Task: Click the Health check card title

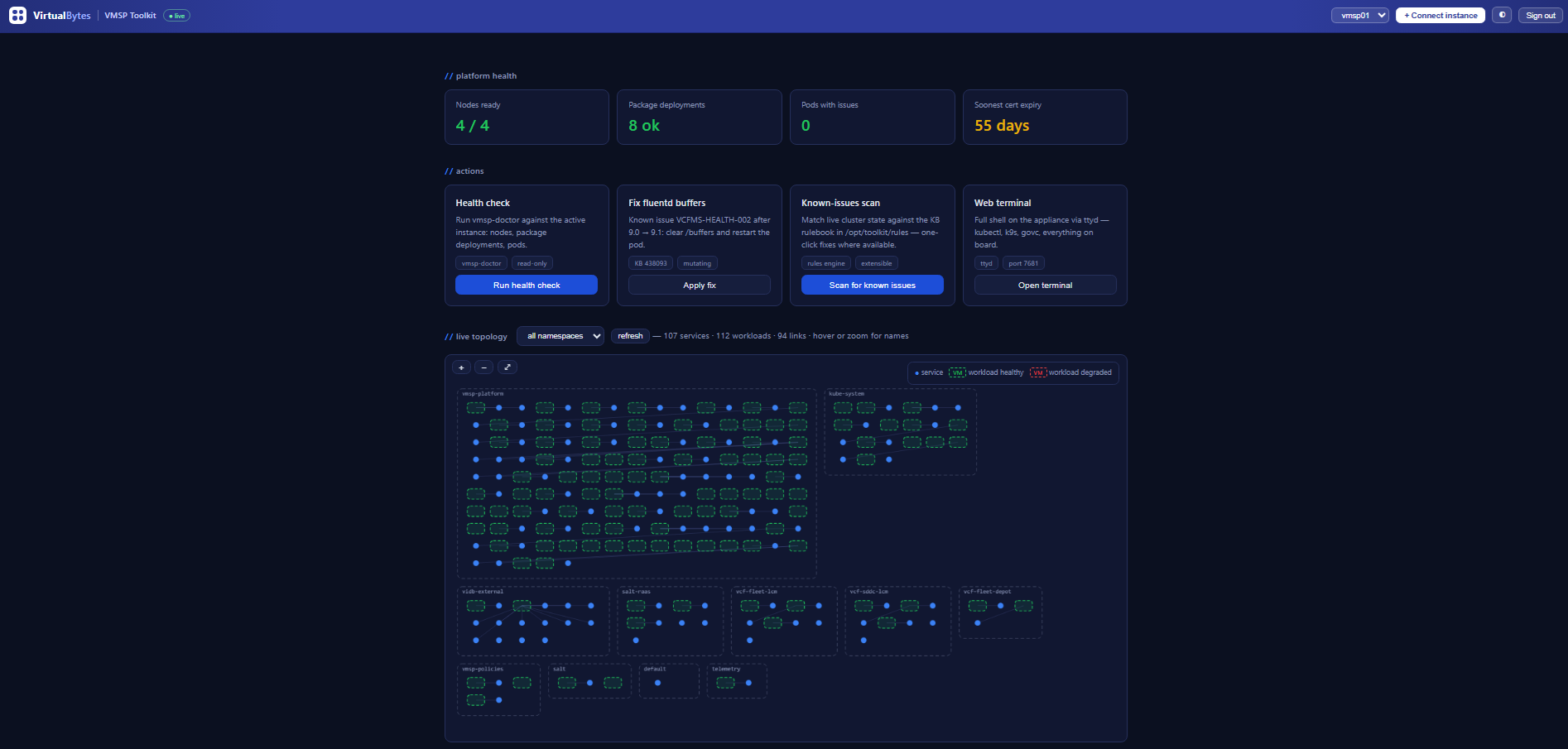Action: pos(483,203)
